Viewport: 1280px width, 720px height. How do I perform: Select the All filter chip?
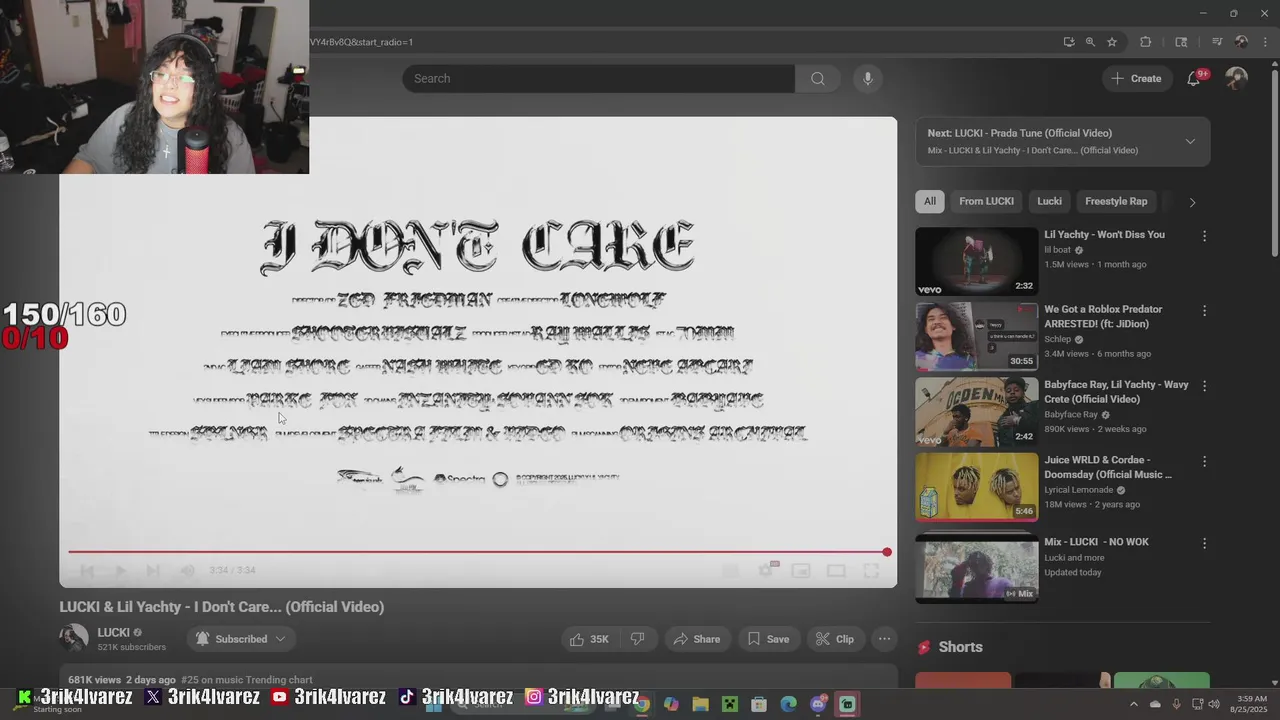(x=930, y=201)
